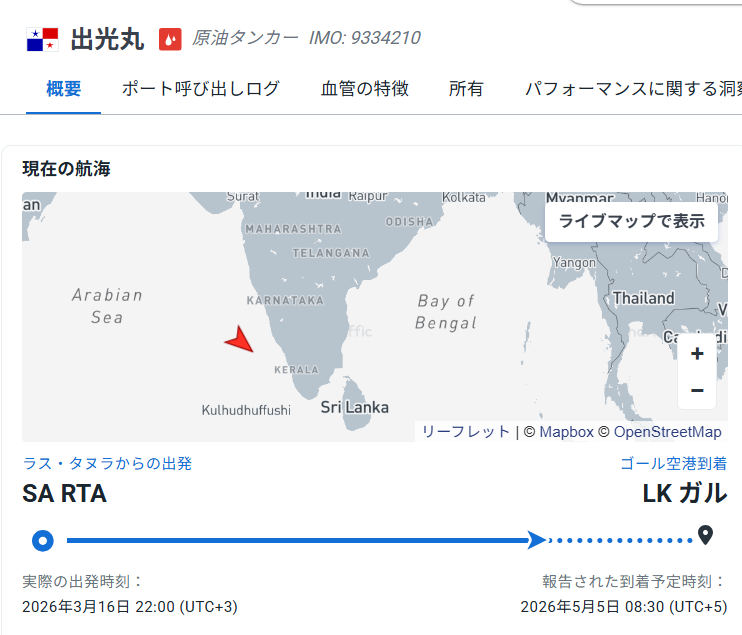Image resolution: width=742 pixels, height=635 pixels.
Task: Click the 現在の航海 heading
Action: (x=66, y=168)
